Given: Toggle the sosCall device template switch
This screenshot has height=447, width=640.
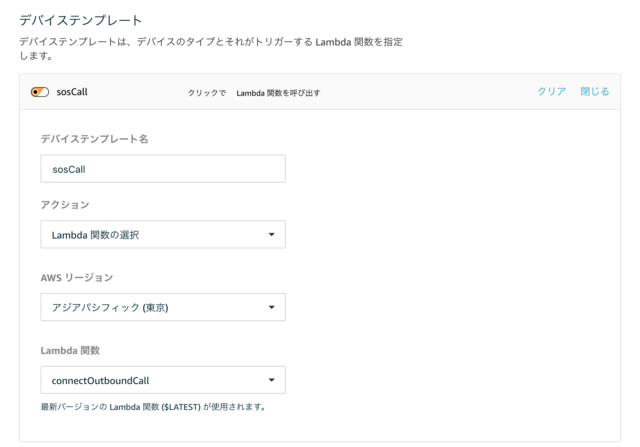Looking at the screenshot, I should pos(40,92).
